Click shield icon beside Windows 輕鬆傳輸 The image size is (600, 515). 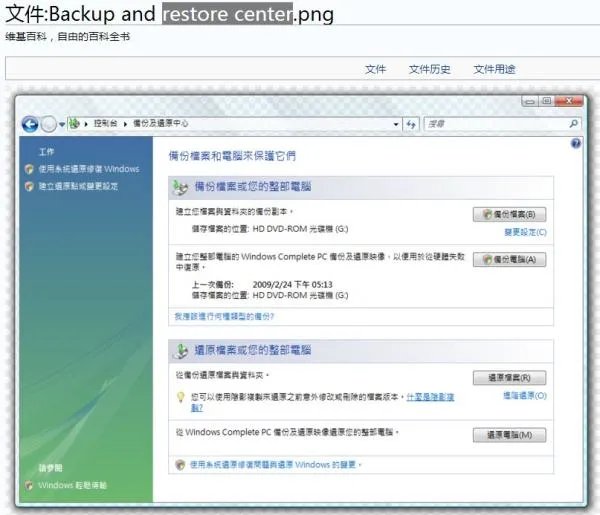click(29, 486)
